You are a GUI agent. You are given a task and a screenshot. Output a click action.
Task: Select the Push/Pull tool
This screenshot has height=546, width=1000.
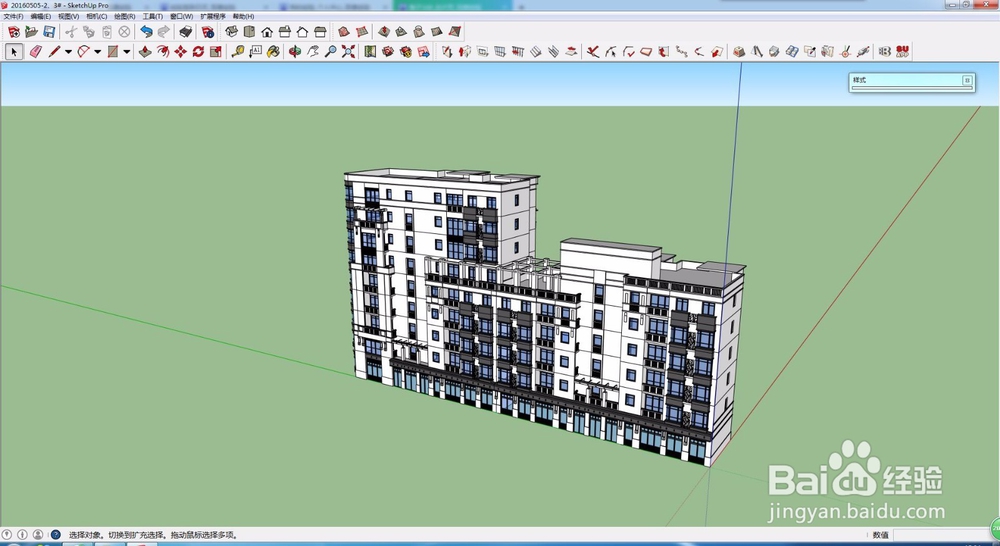(145, 52)
